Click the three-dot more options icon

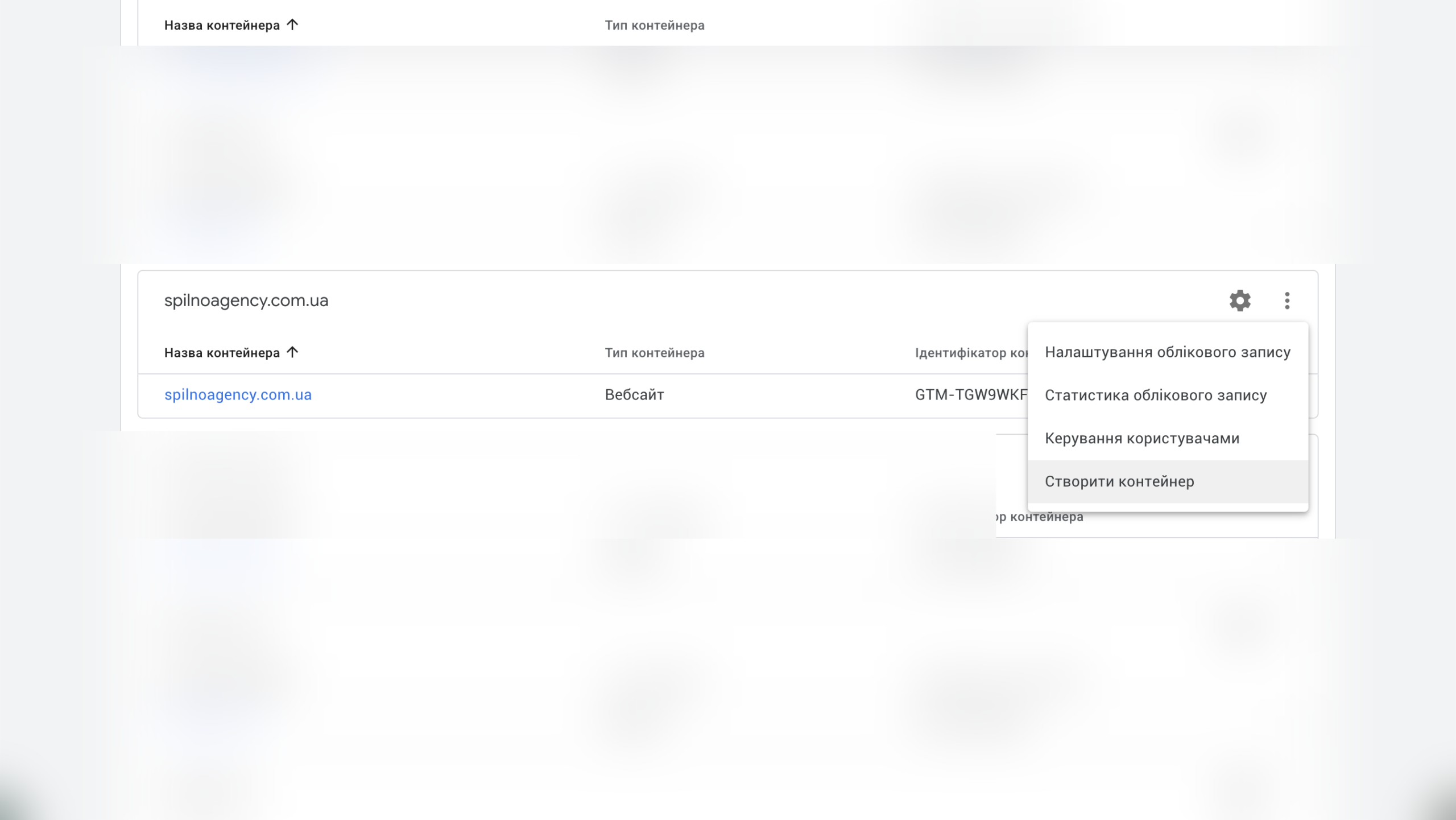tap(1287, 300)
